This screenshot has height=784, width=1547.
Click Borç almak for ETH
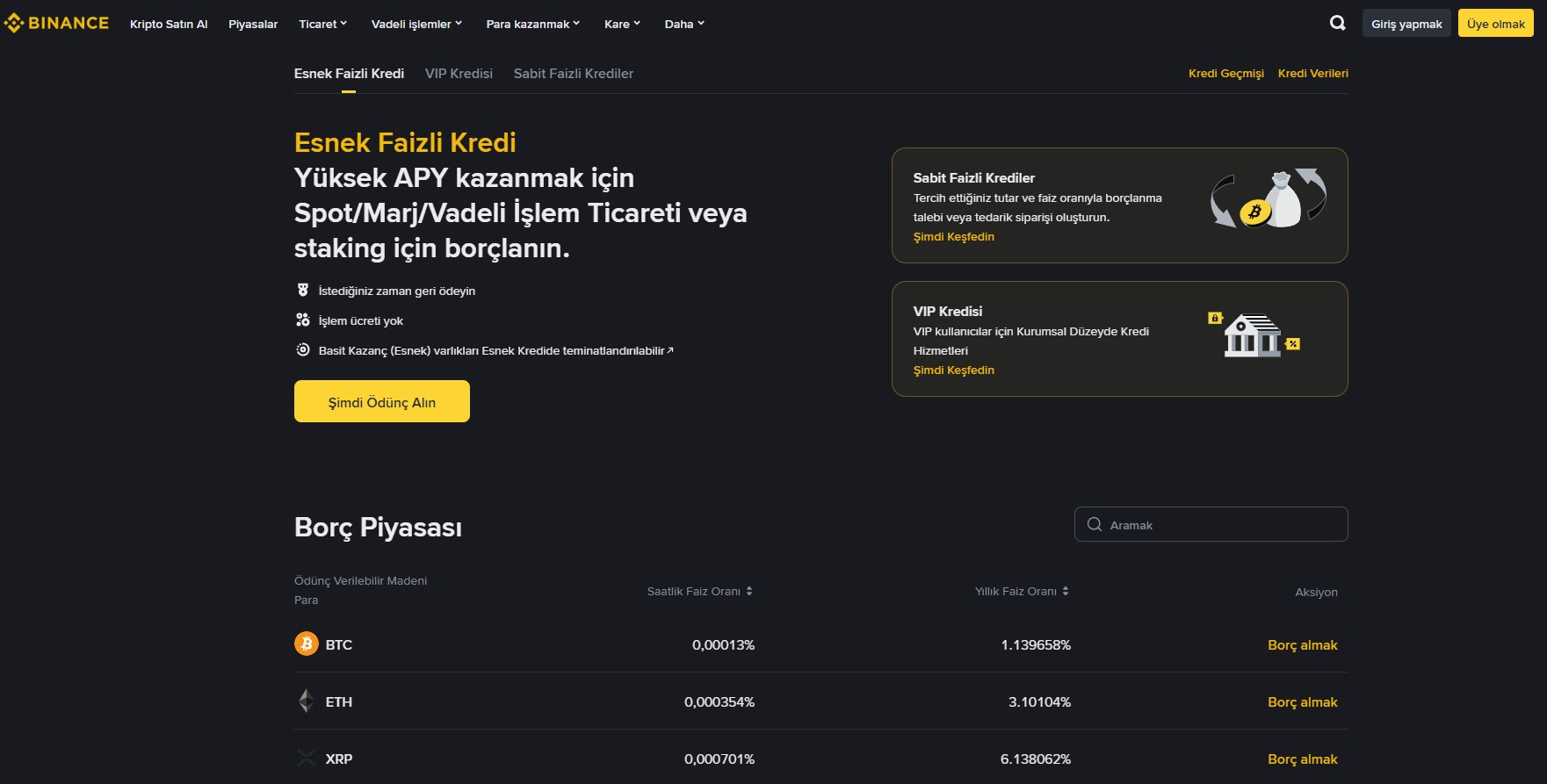[x=1303, y=702]
